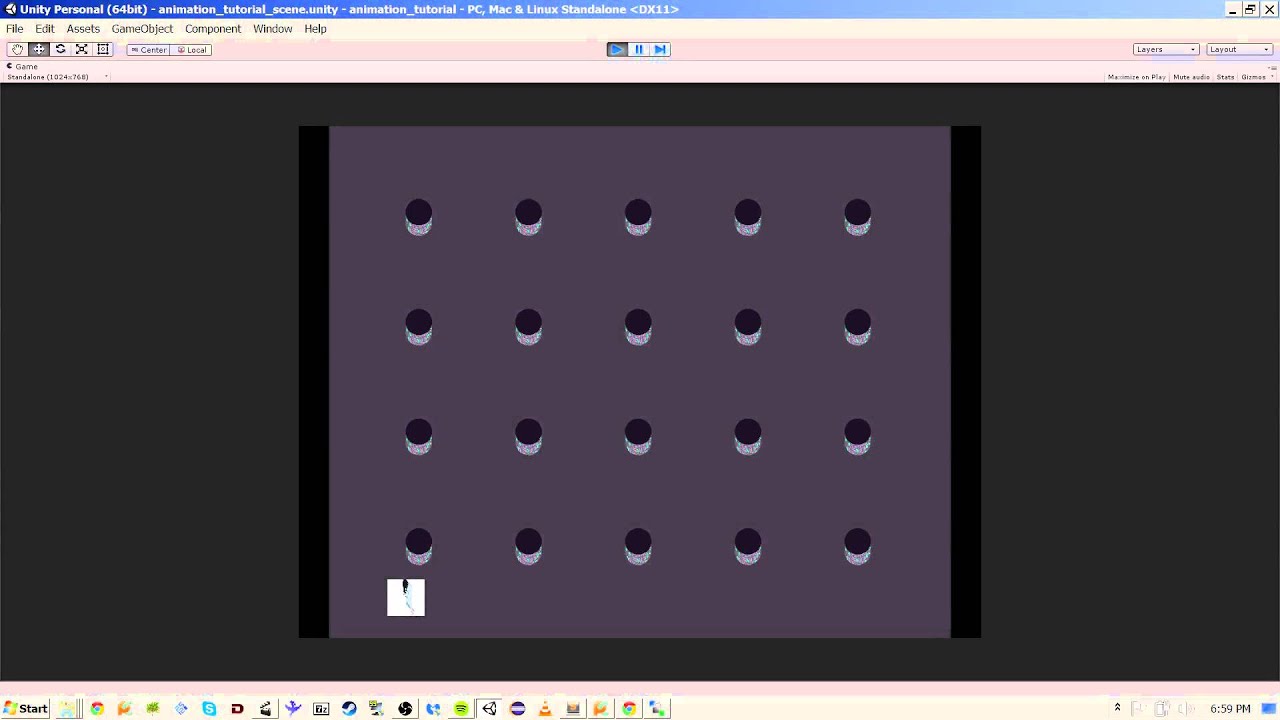Select the Rotate tool in toolbar
The image size is (1280, 720).
point(60,49)
